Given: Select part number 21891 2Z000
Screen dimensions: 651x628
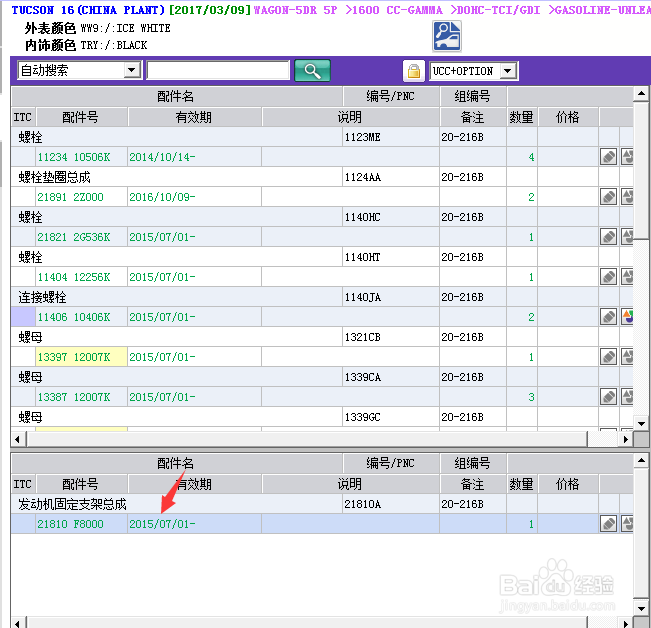Looking at the screenshot, I should click(x=71, y=197).
